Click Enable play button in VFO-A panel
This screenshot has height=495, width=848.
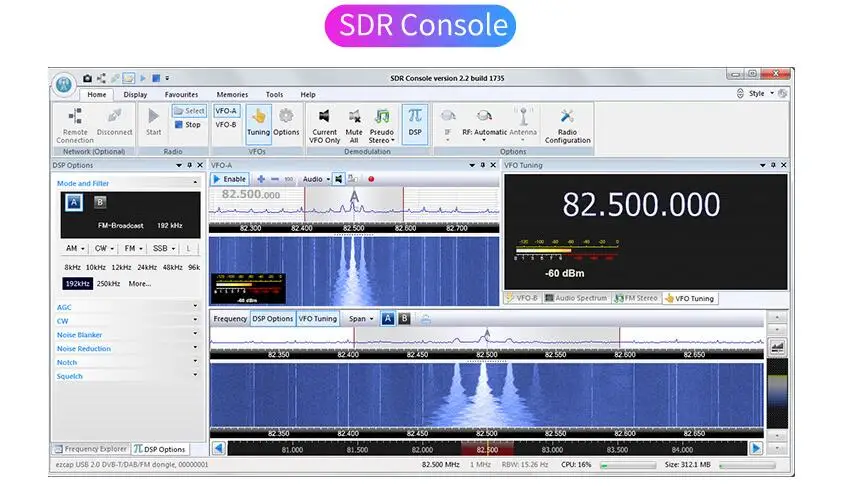[x=230, y=179]
